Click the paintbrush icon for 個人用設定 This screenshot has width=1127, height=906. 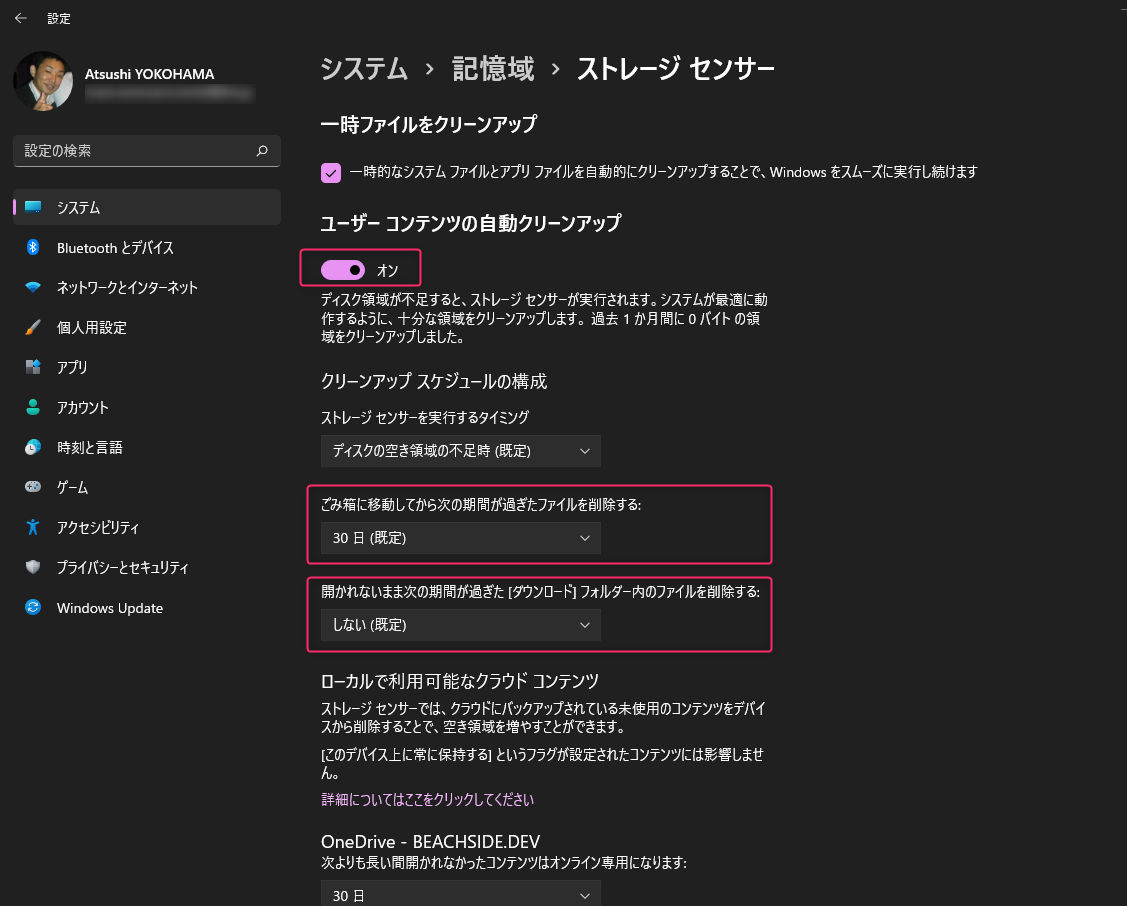33,327
